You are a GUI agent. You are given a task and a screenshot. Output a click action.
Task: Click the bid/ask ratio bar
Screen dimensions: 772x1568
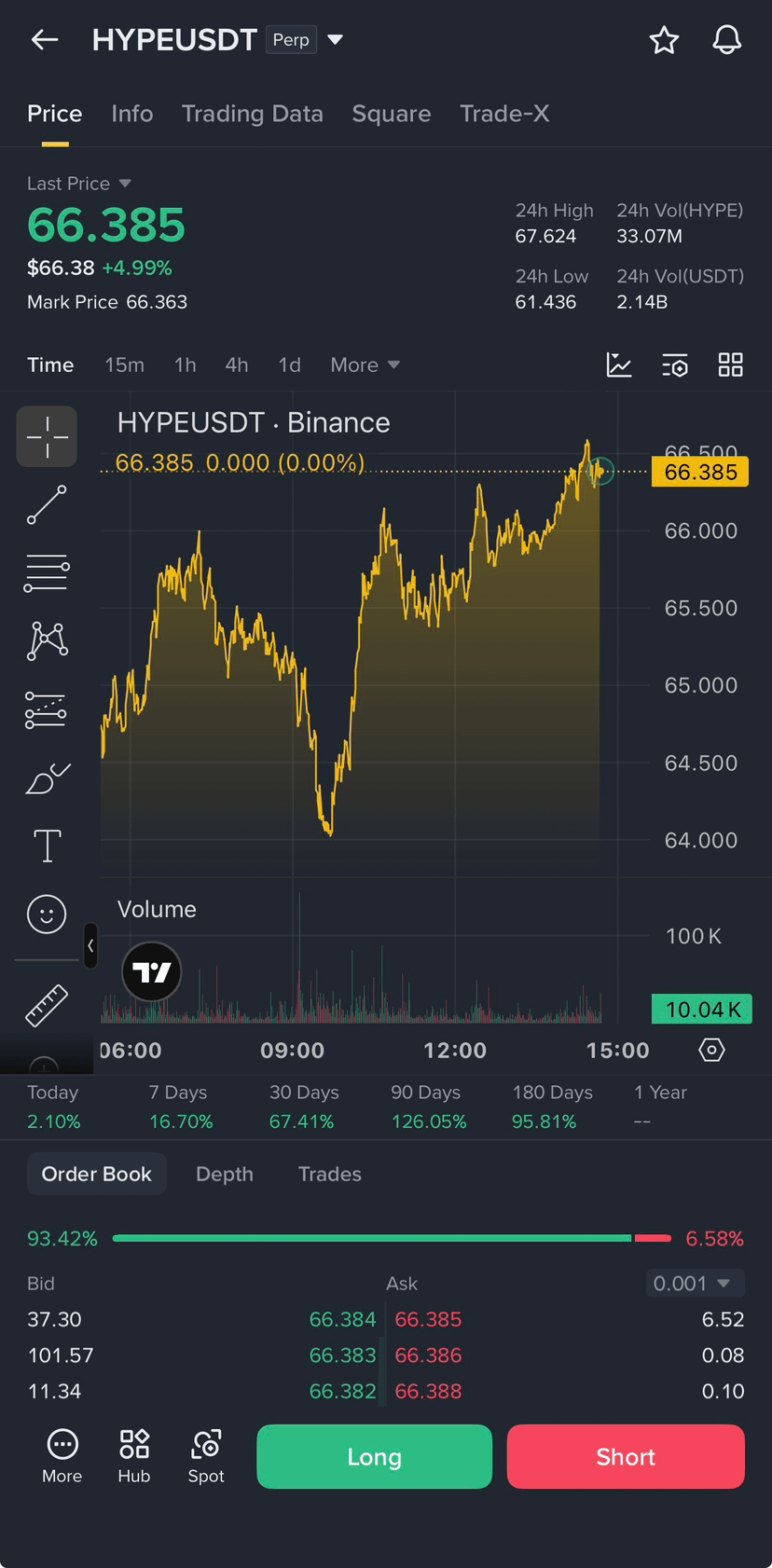coord(392,1238)
